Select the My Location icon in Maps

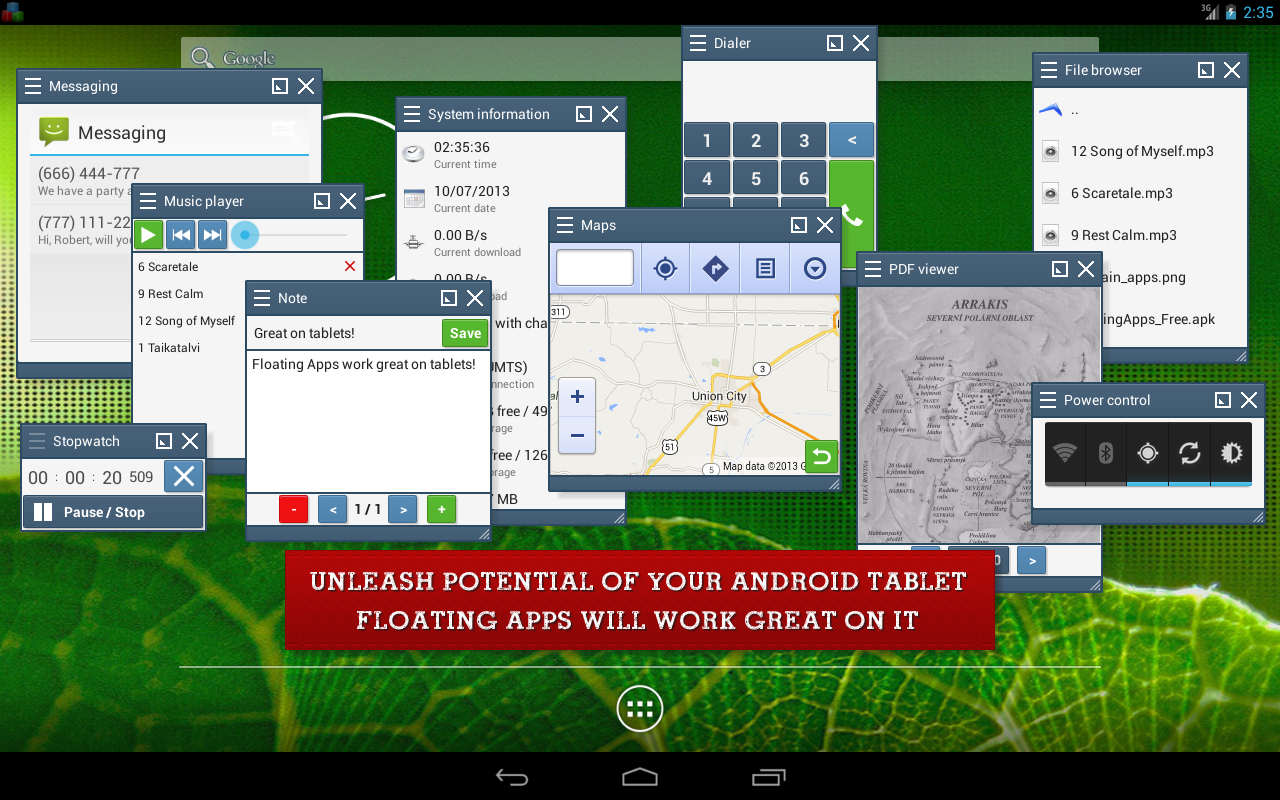coord(665,268)
